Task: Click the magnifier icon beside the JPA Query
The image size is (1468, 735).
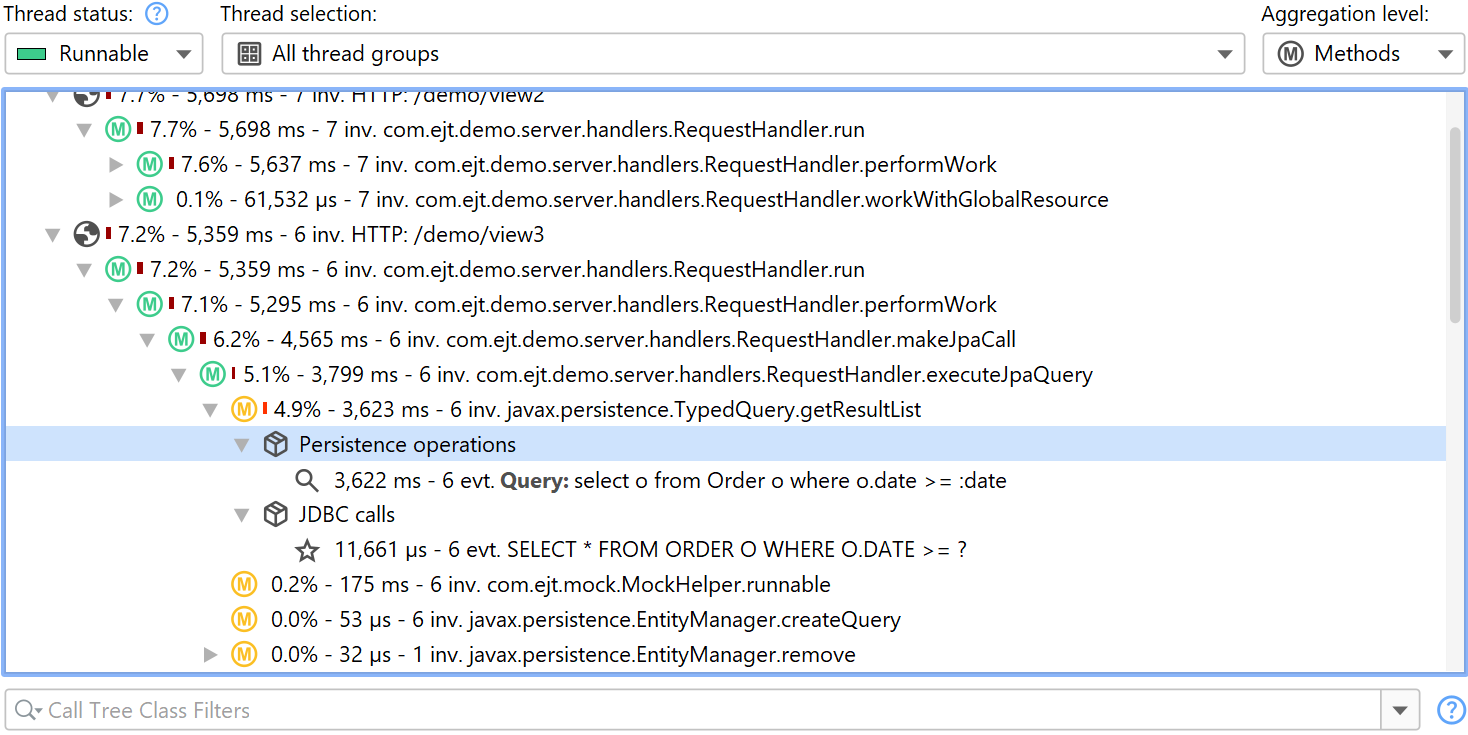Action: (x=307, y=481)
